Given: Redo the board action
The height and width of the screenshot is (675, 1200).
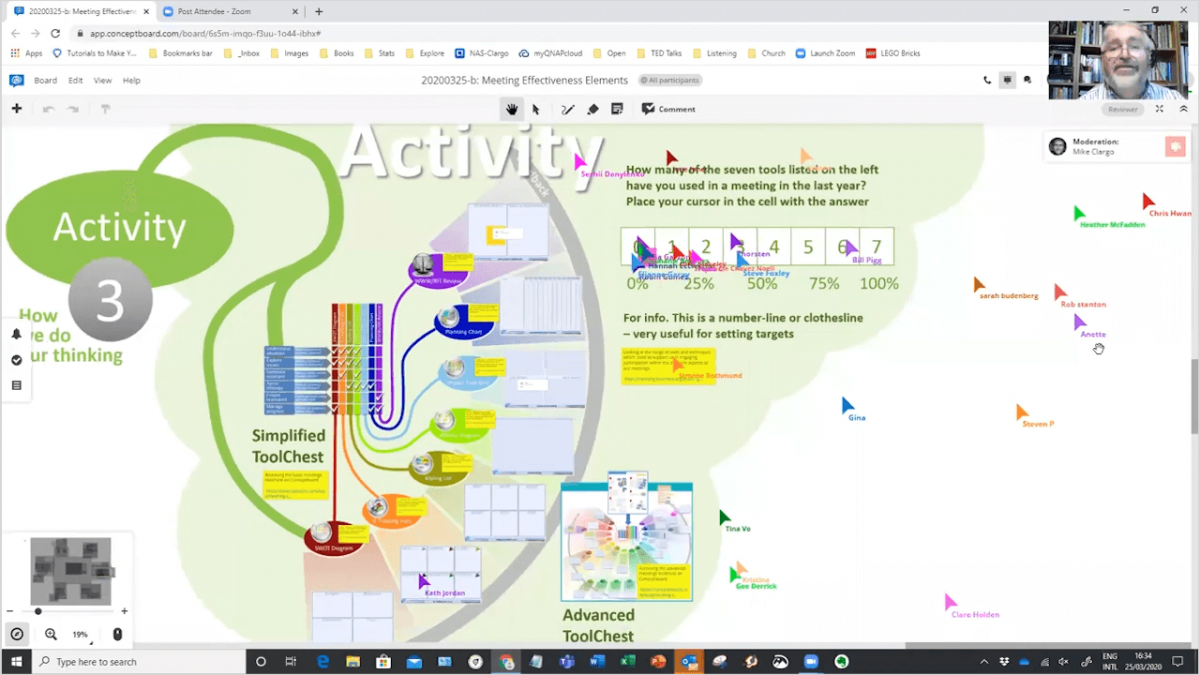Looking at the screenshot, I should (73, 109).
